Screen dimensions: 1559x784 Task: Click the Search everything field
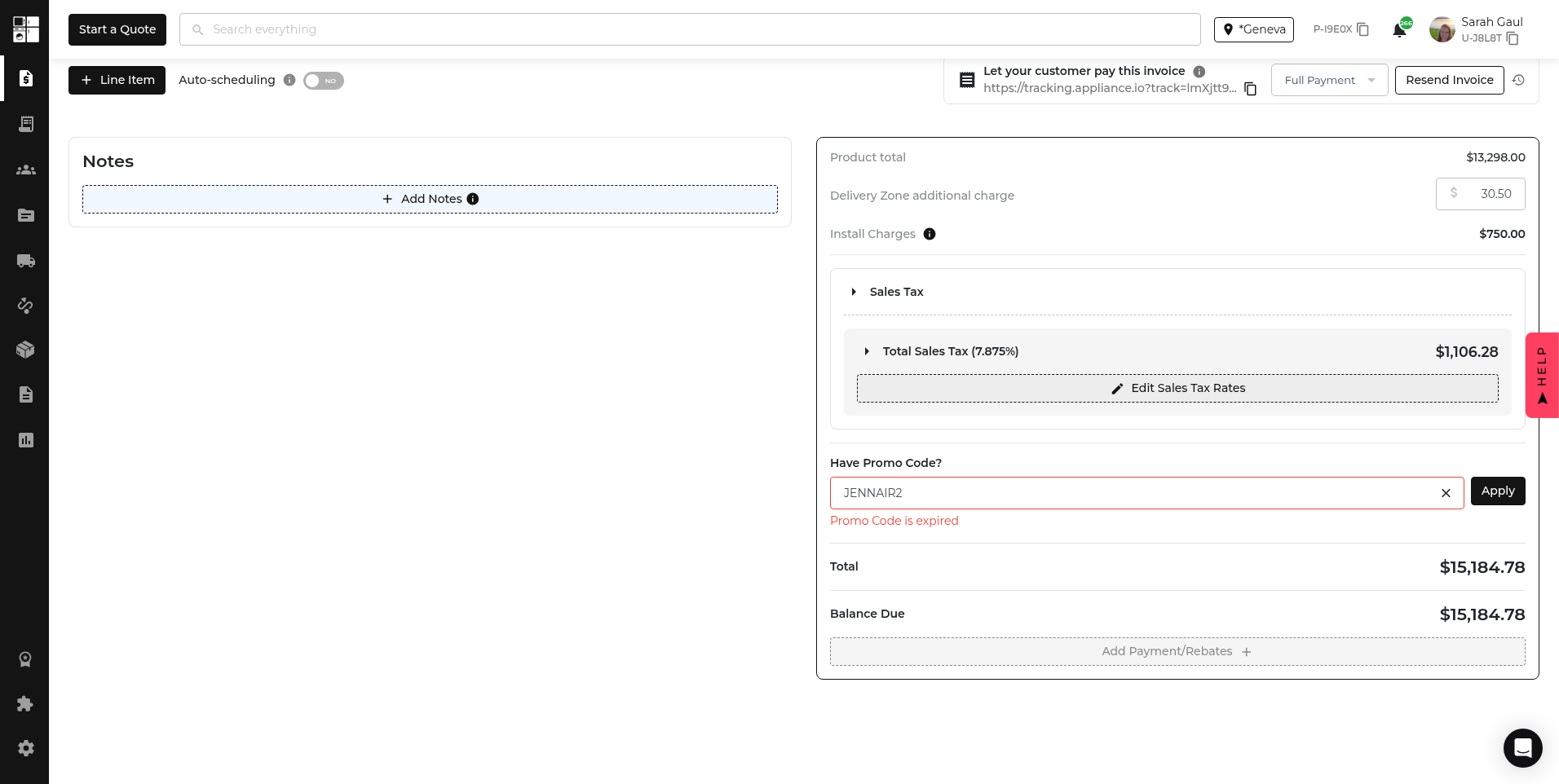(x=689, y=29)
